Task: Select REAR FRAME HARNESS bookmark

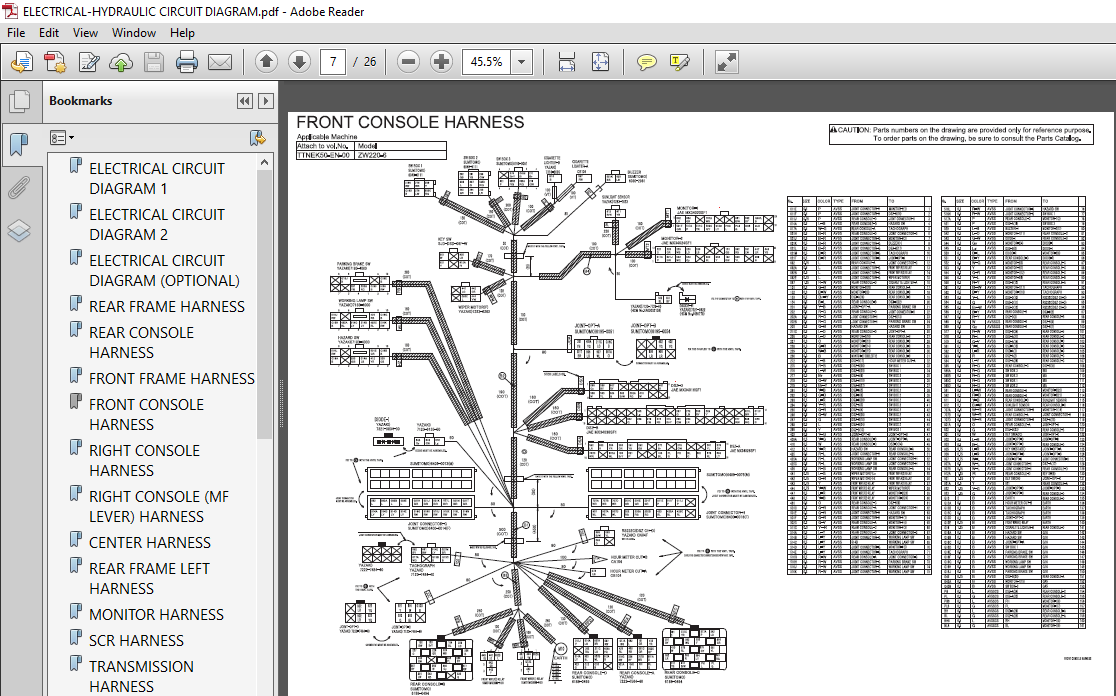Action: pyautogui.click(x=167, y=307)
